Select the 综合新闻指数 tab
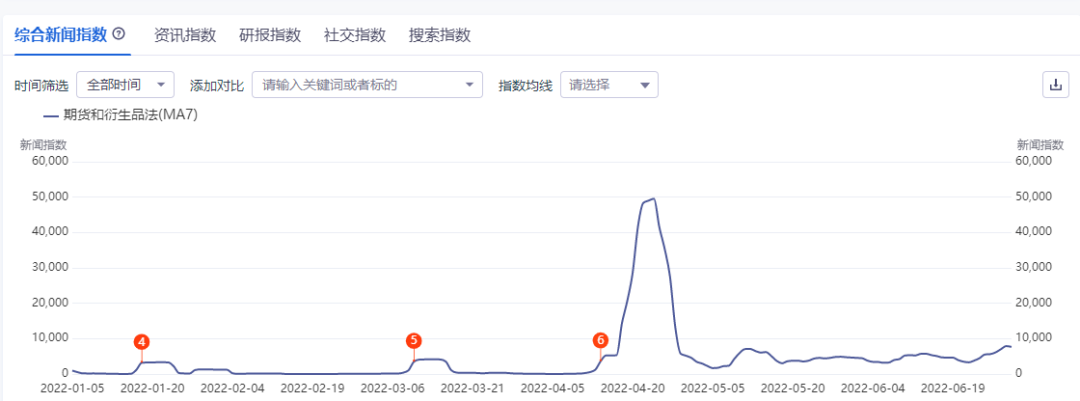The height and width of the screenshot is (401, 1080). [60, 35]
